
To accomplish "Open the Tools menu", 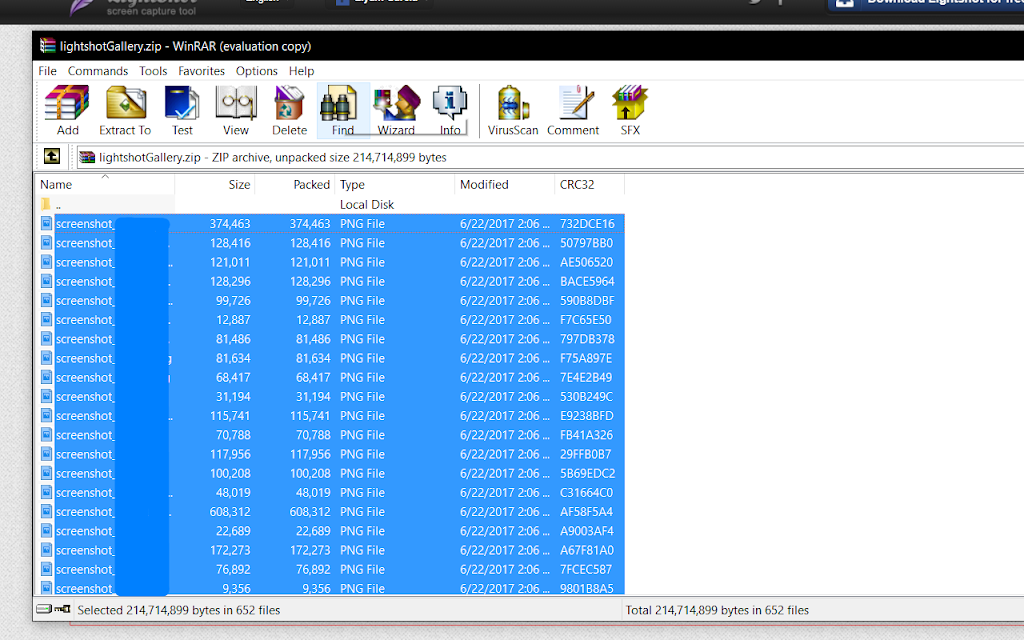I will tap(153, 71).
